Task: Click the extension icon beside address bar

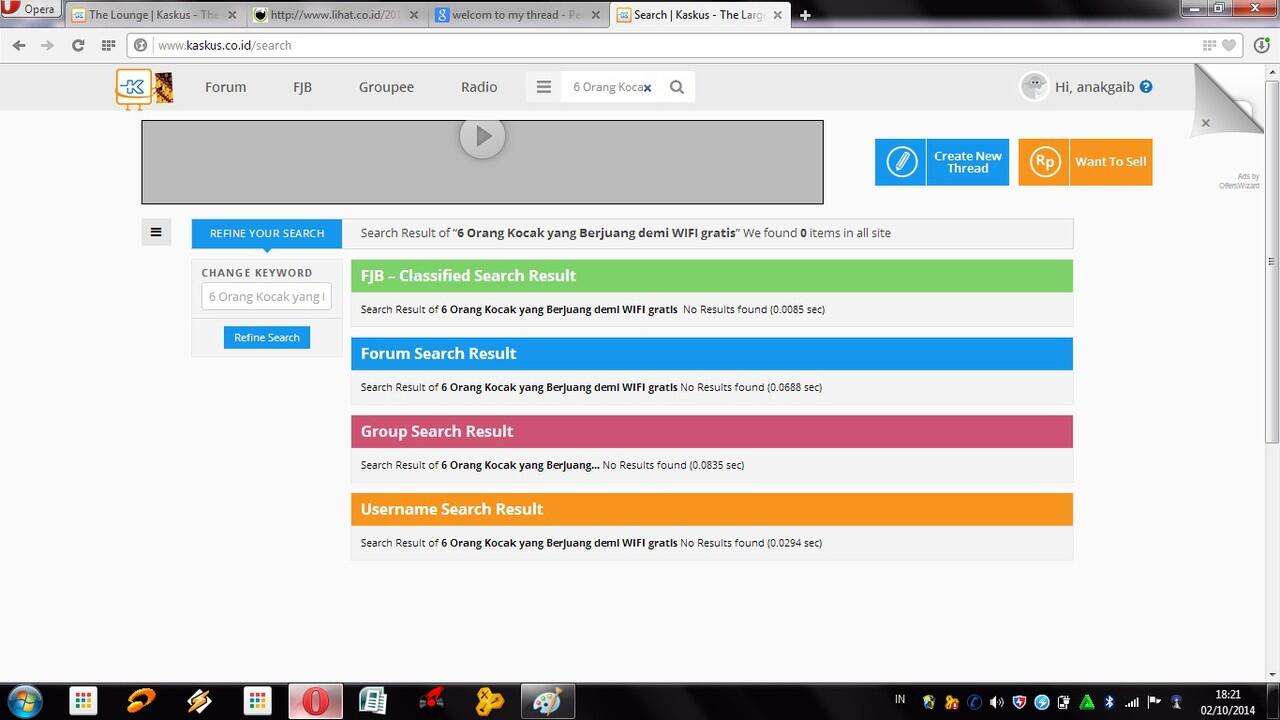Action: pos(1261,45)
